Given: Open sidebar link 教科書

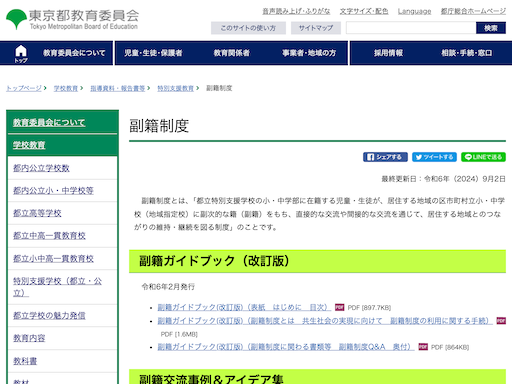Looking at the screenshot, I should 25,361.
